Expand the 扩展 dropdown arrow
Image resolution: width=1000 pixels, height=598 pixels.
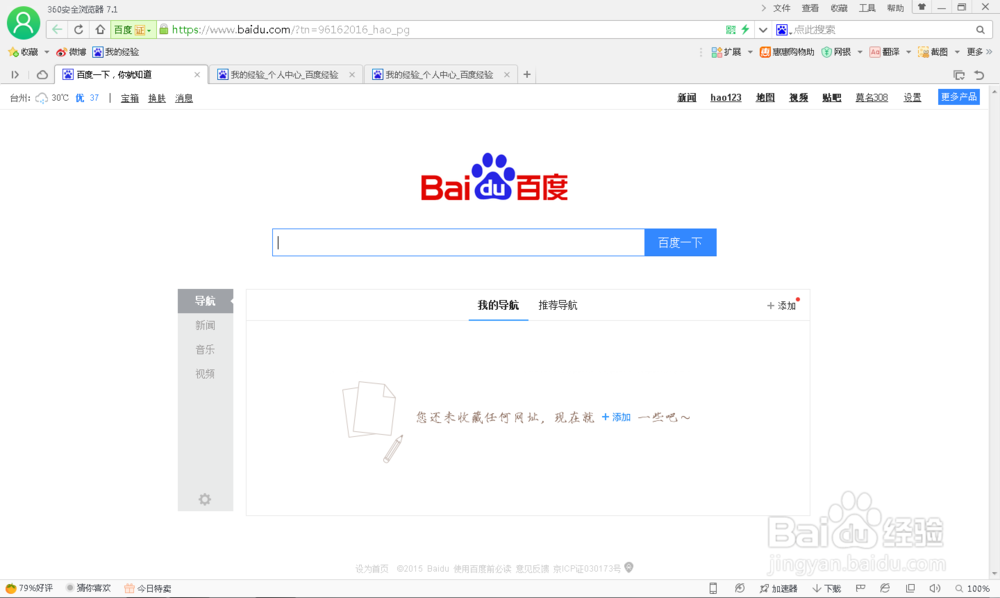pos(750,52)
